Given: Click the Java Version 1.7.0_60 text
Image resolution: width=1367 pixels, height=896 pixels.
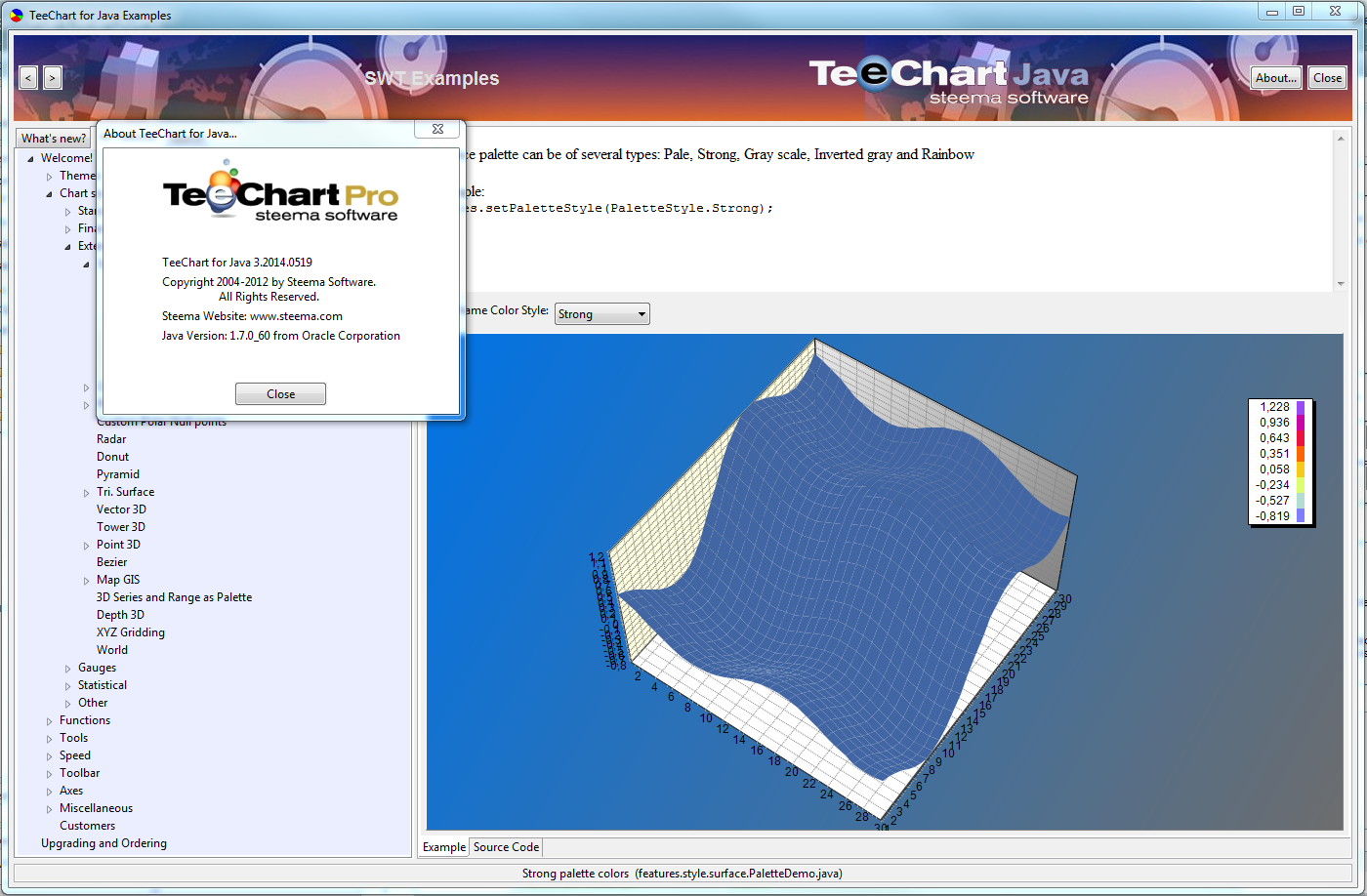Looking at the screenshot, I should 281,336.
